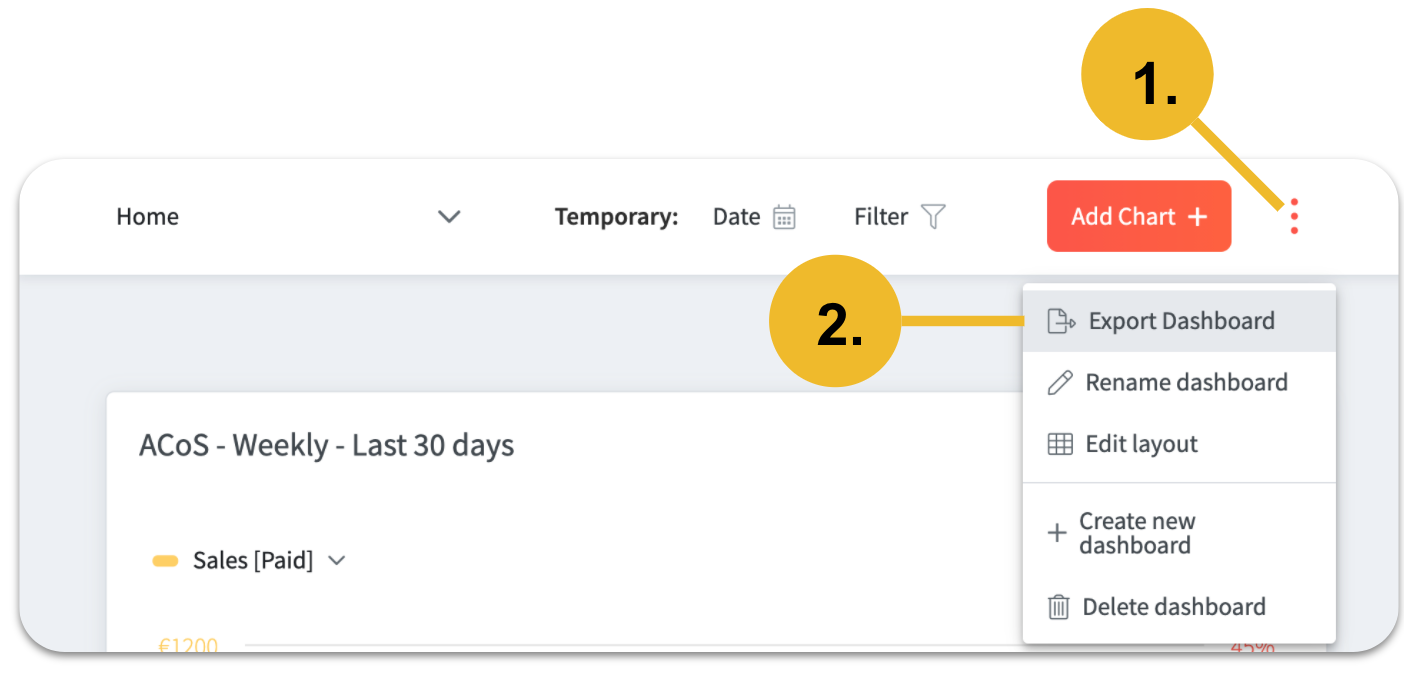Click the Export Dashboard file icon
Image resolution: width=1404 pixels, height=677 pixels.
click(x=1060, y=321)
